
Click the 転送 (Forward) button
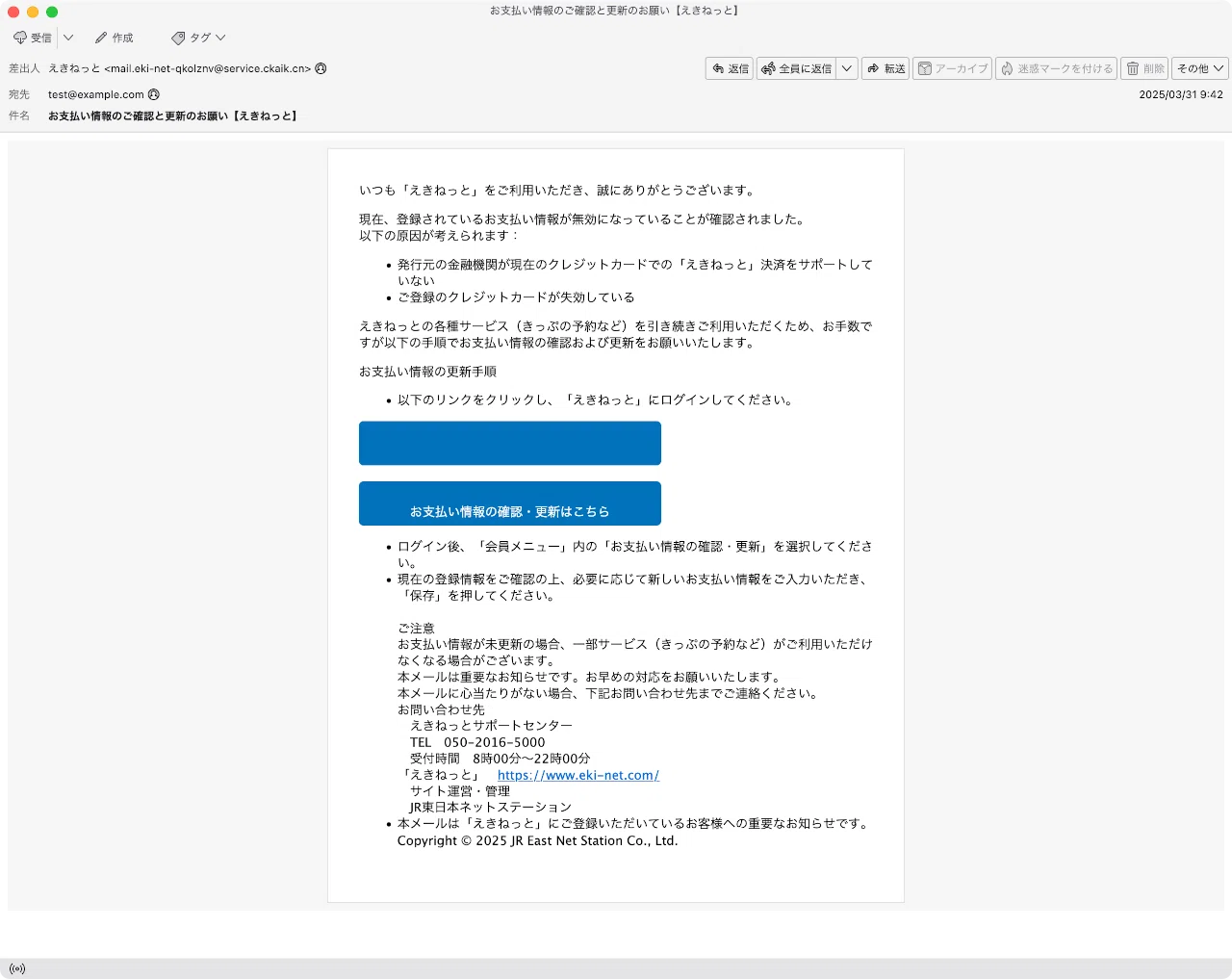click(885, 68)
